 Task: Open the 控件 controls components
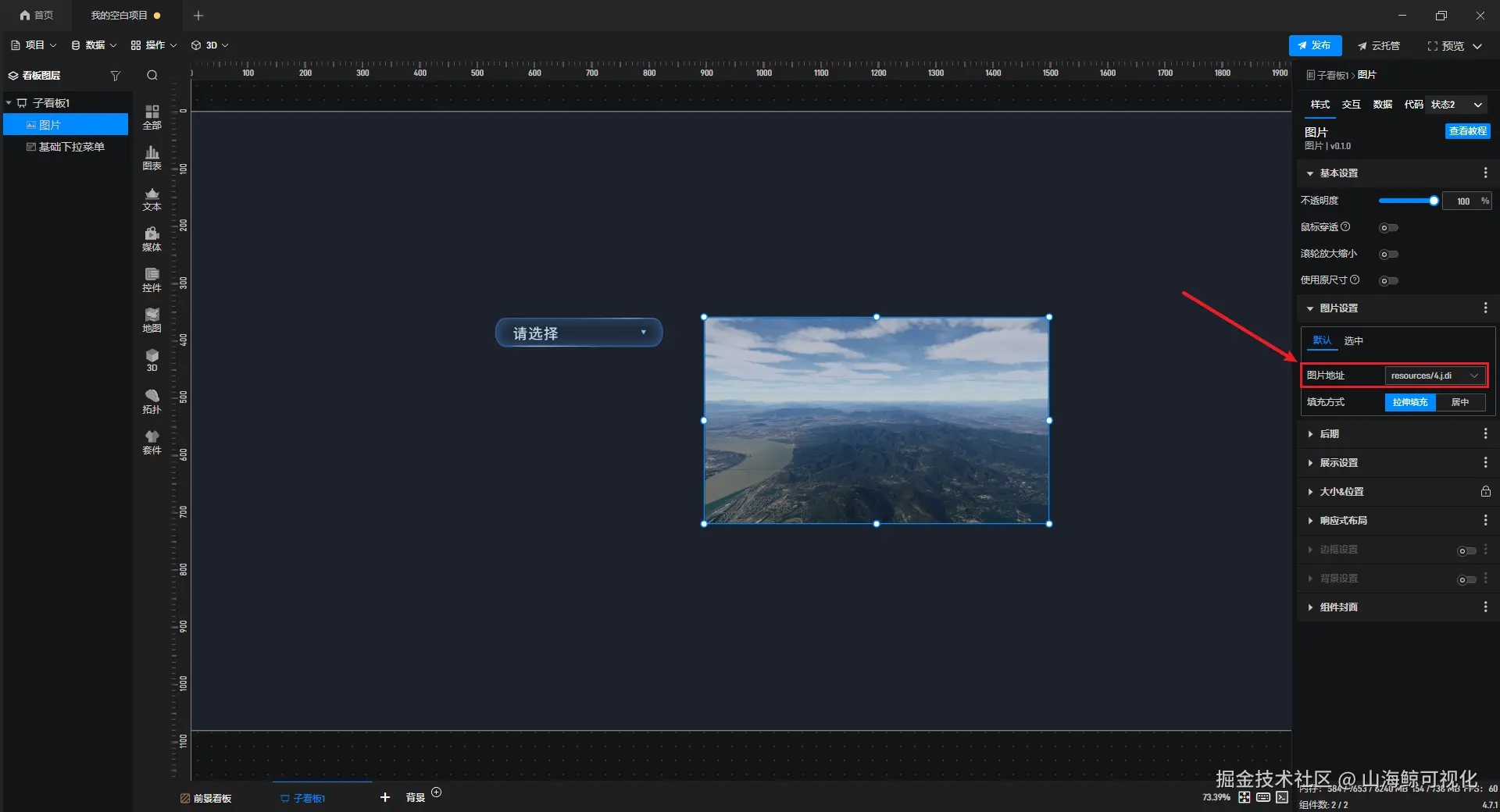tap(152, 280)
